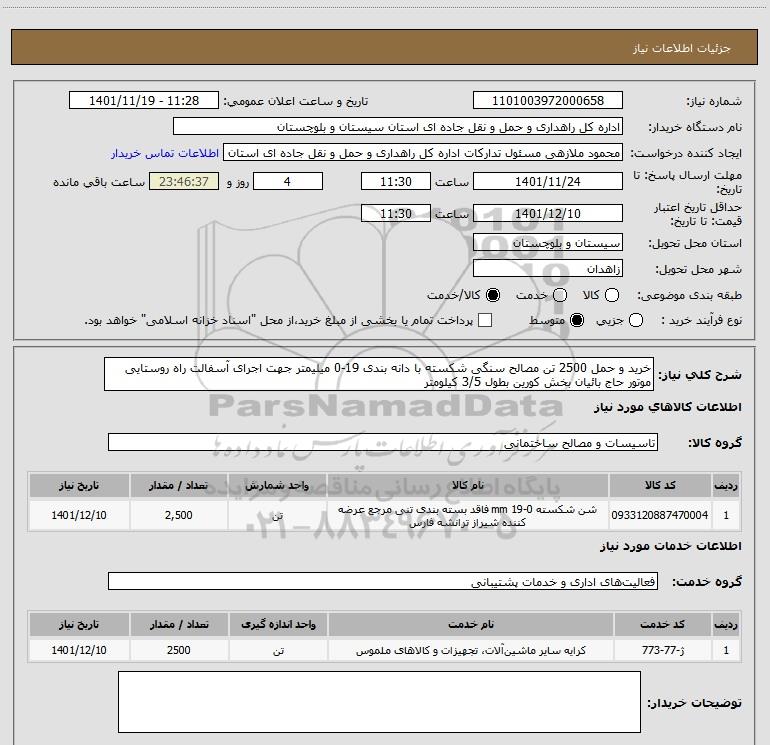
Task: Click the نام کالا column header
Action: click(x=468, y=486)
